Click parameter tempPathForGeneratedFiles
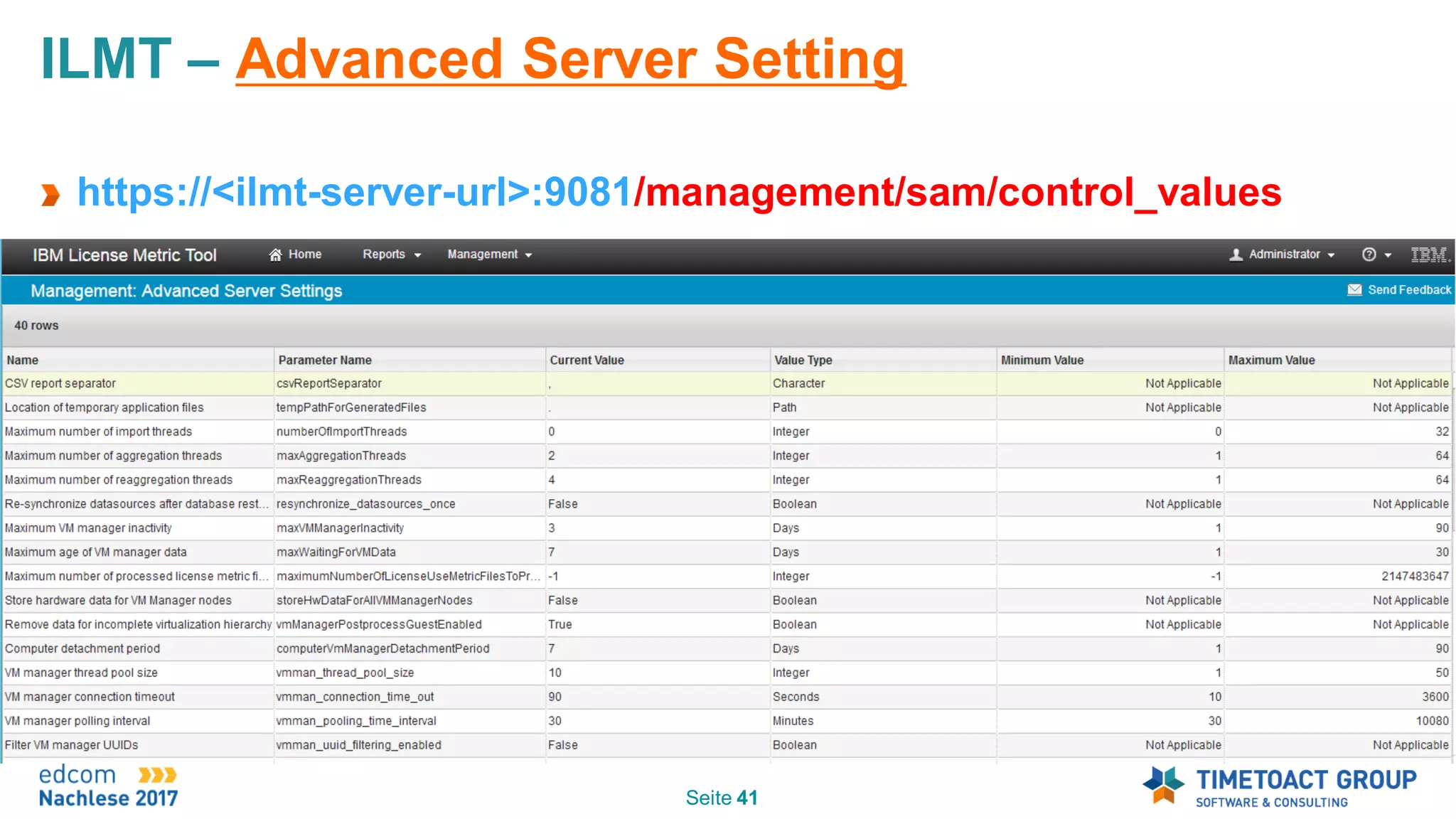 click(x=351, y=408)
